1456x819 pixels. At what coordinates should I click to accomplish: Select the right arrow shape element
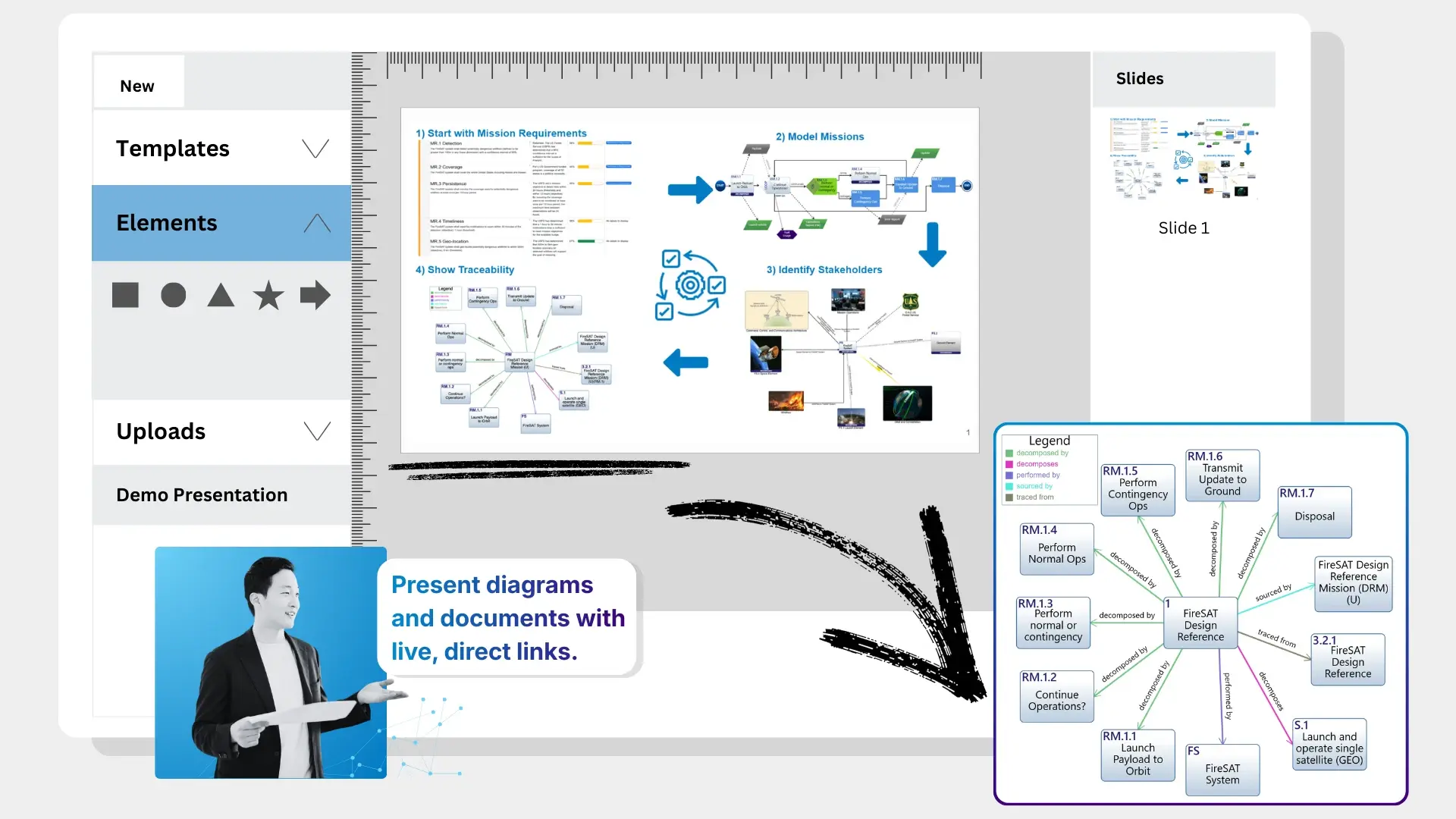[x=315, y=295]
